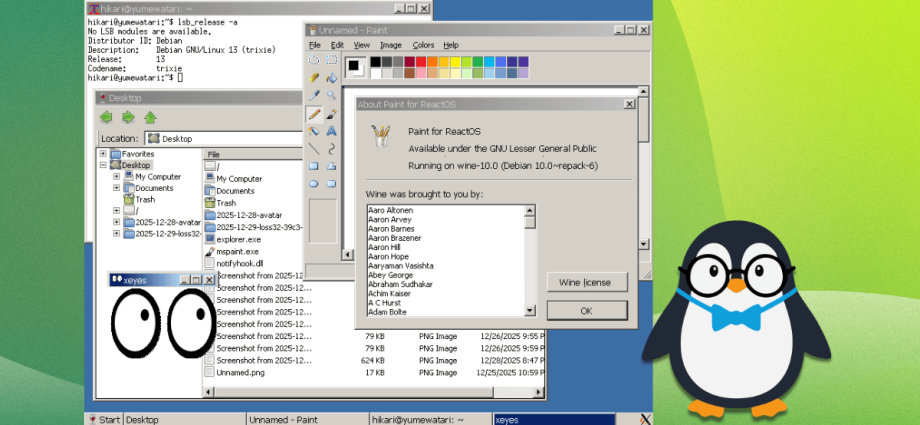This screenshot has width=920, height=425.
Task: Pick the white swatch in Paint palette
Action: [x=375, y=73]
